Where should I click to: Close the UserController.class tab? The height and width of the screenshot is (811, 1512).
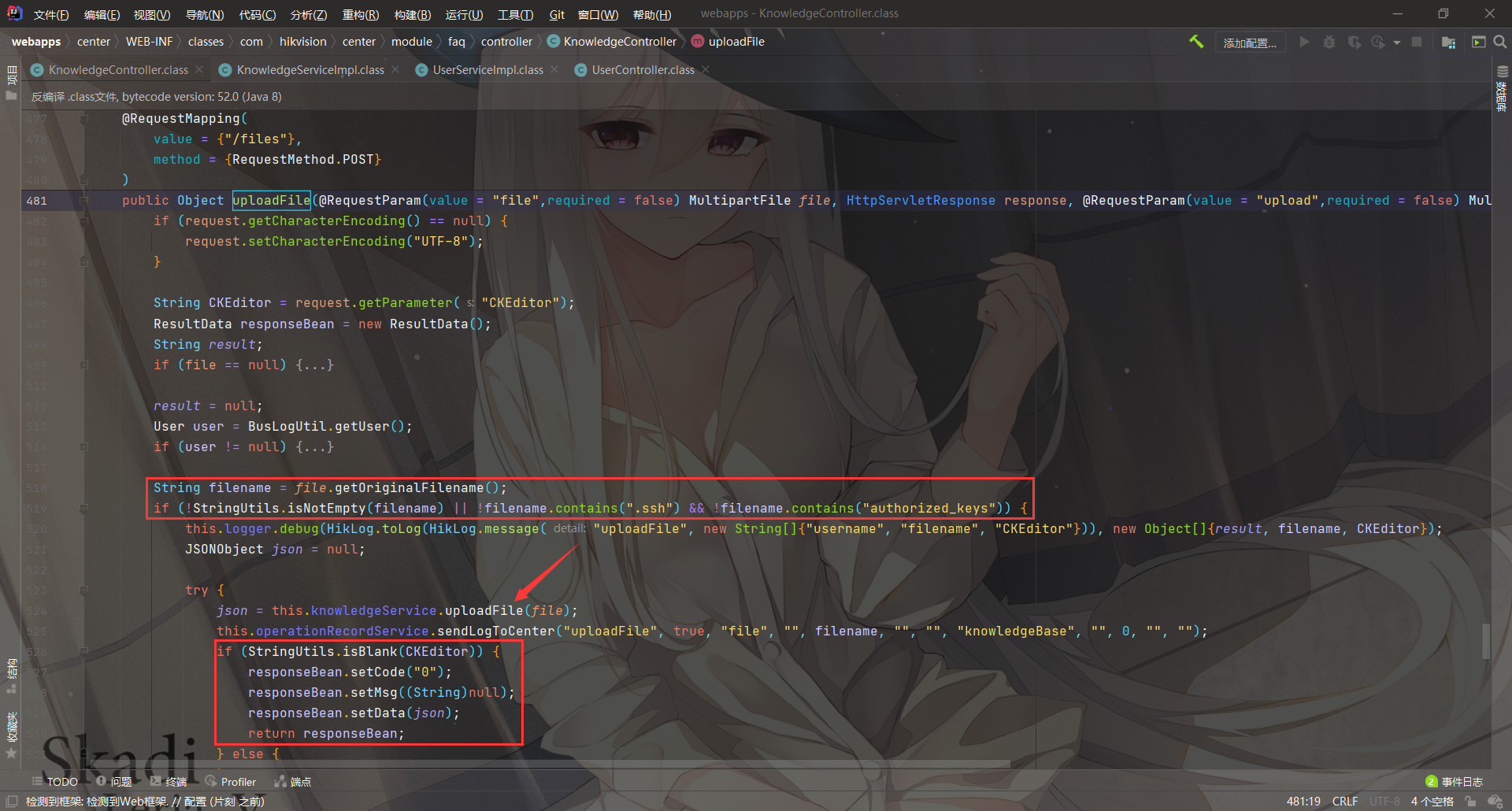pos(706,70)
